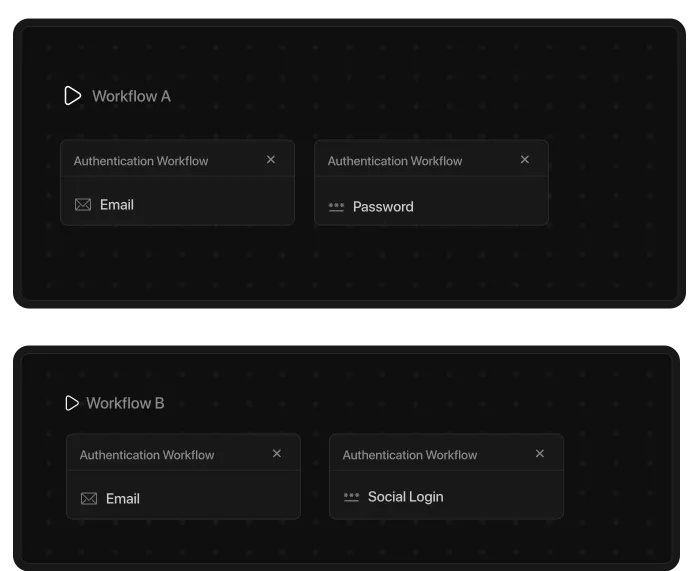Select the Email label in Workflow A

coord(117,205)
